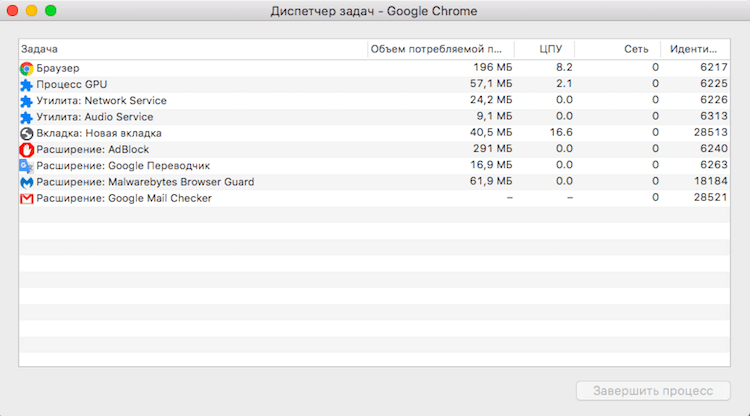The image size is (750, 416).
Task: Zoom the window with green title button
Action: [x=51, y=11]
